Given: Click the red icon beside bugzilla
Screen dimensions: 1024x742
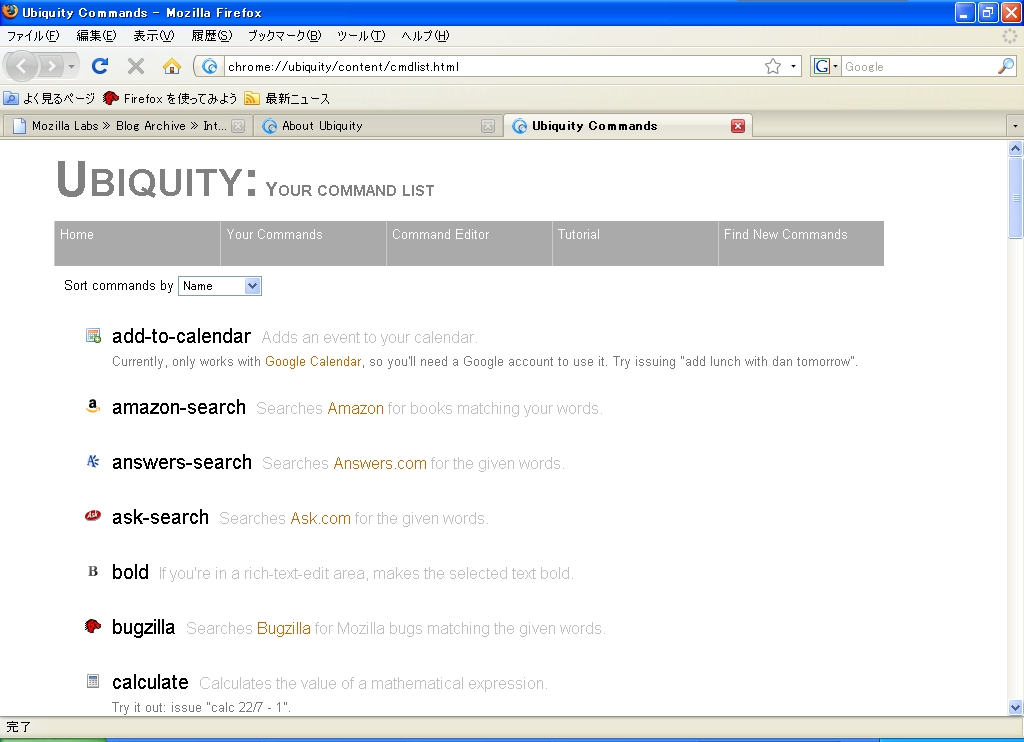Looking at the screenshot, I should (x=93, y=626).
